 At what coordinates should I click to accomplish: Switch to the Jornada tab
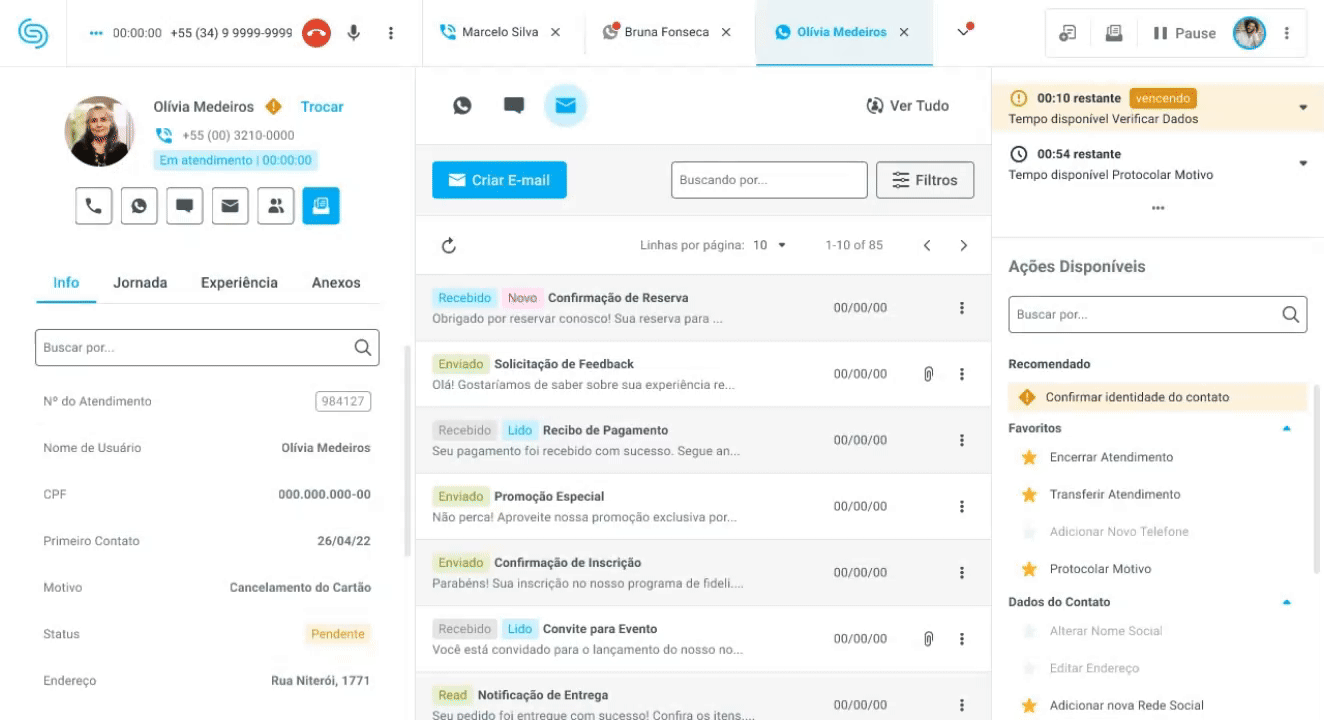pos(140,283)
